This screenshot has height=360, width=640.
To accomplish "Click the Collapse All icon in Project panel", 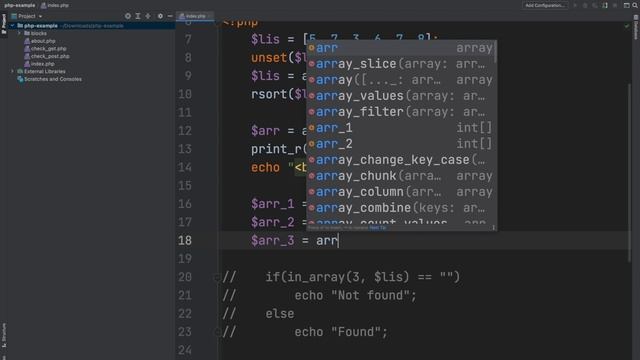I will click(148, 16).
